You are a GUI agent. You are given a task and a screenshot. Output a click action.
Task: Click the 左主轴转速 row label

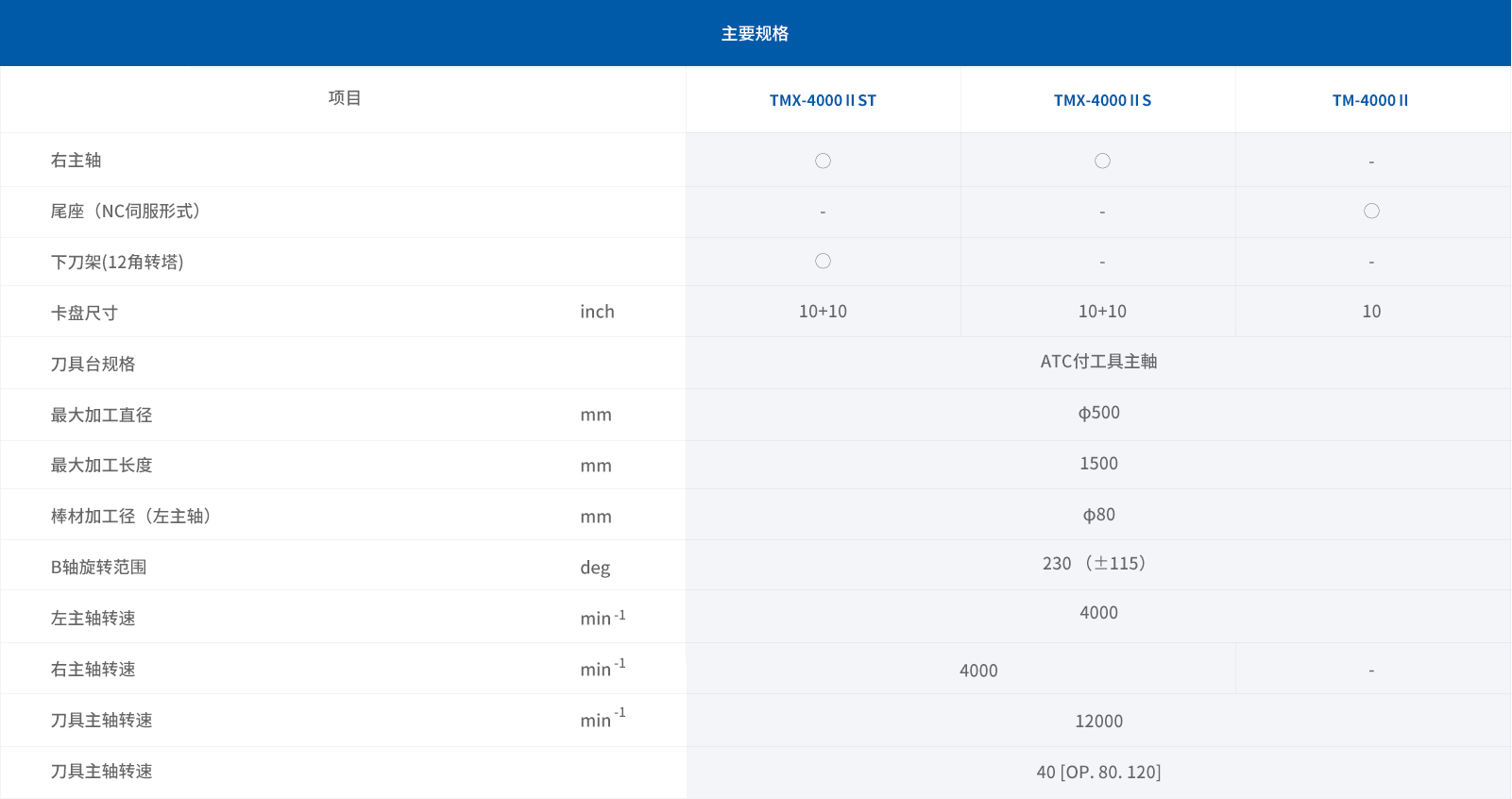[93, 618]
